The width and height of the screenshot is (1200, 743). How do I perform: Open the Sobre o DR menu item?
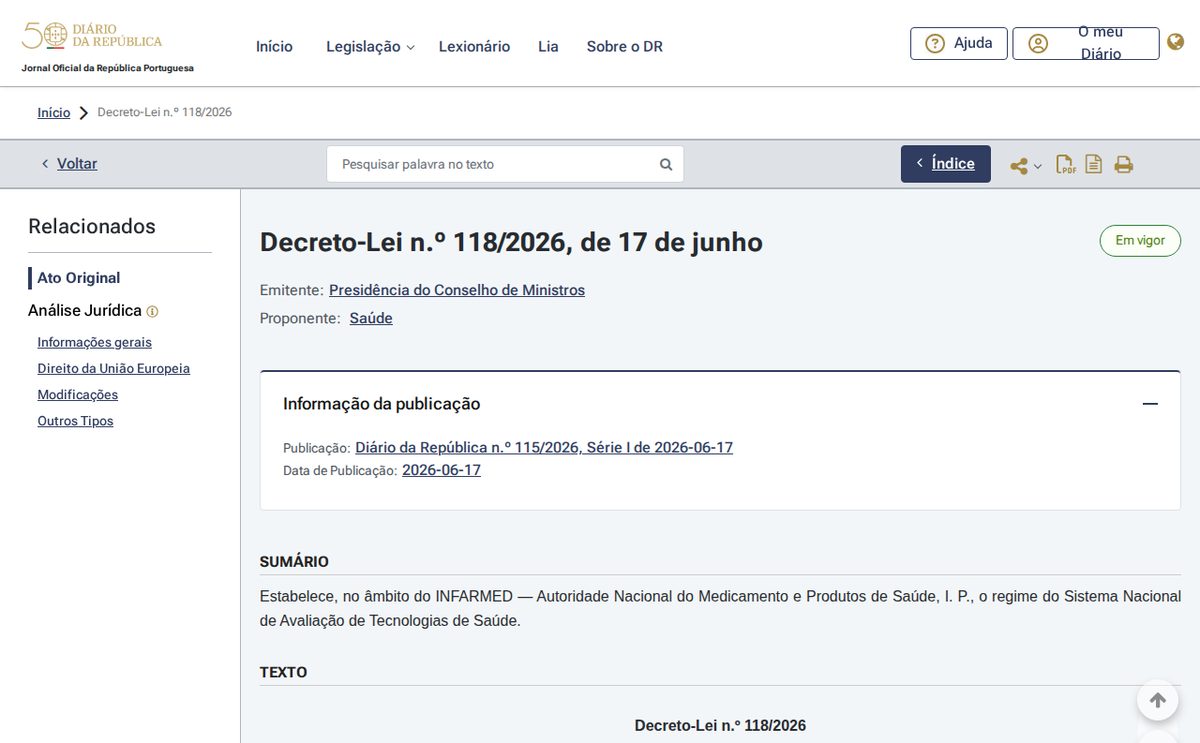pos(624,46)
